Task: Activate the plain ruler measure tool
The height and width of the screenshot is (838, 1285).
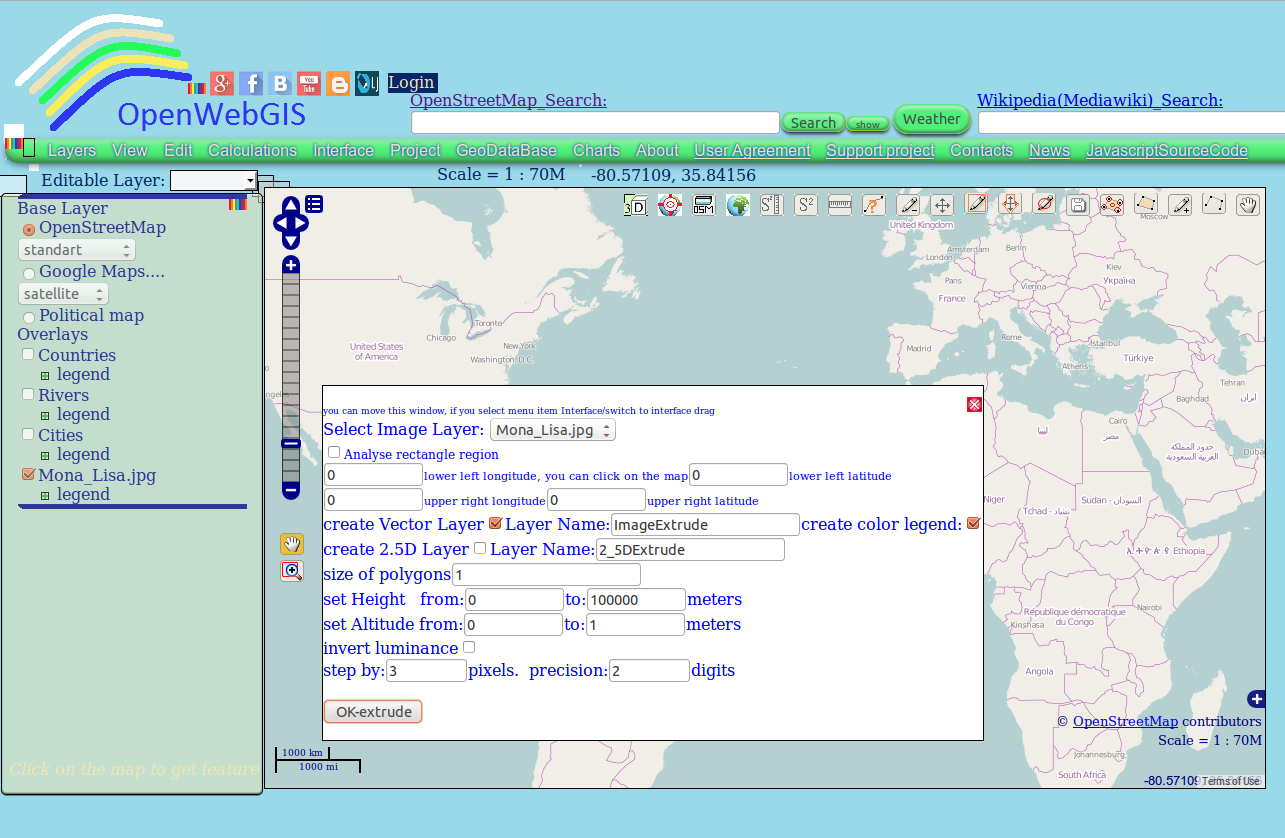Action: tap(839, 205)
